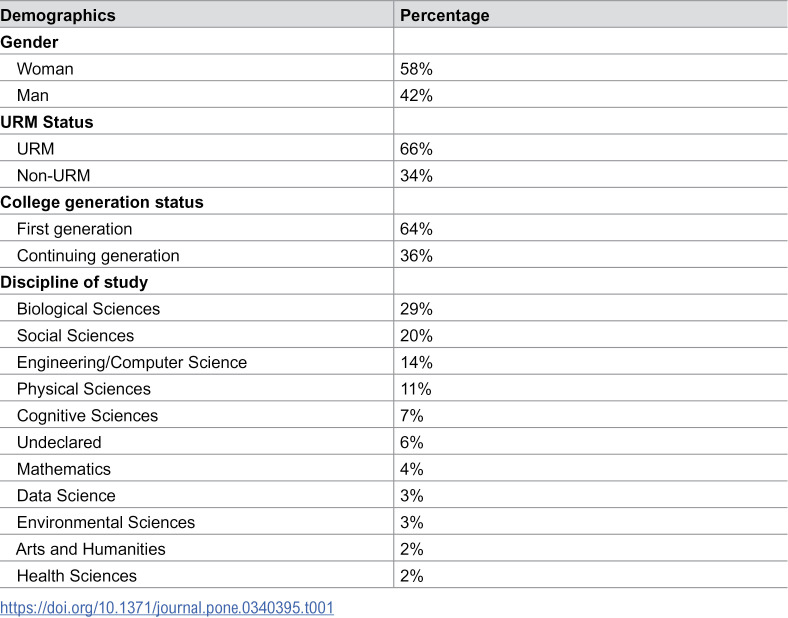
Task: Click the First generation row label
Action: (x=74, y=229)
